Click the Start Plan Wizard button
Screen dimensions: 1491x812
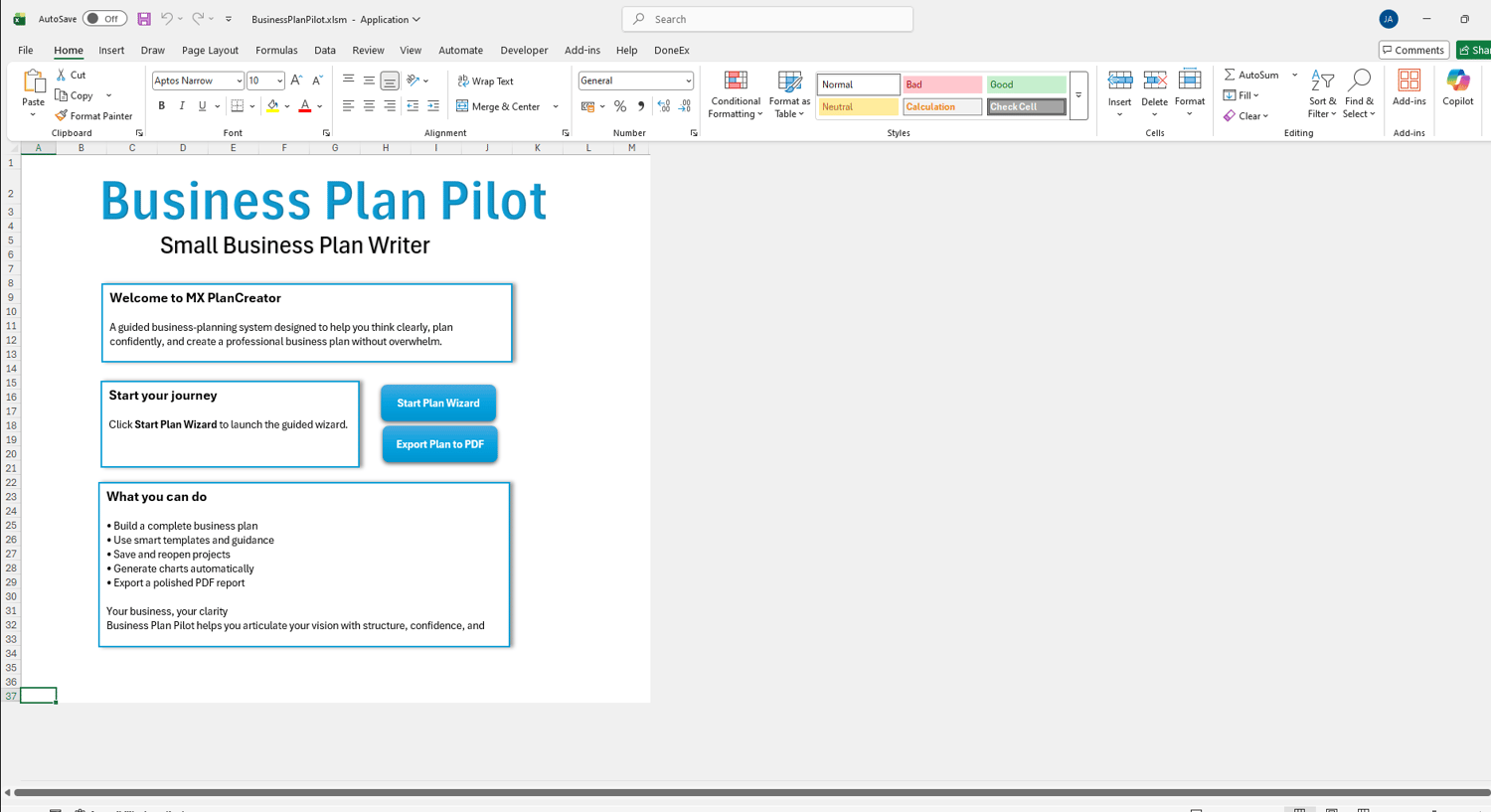[438, 404]
